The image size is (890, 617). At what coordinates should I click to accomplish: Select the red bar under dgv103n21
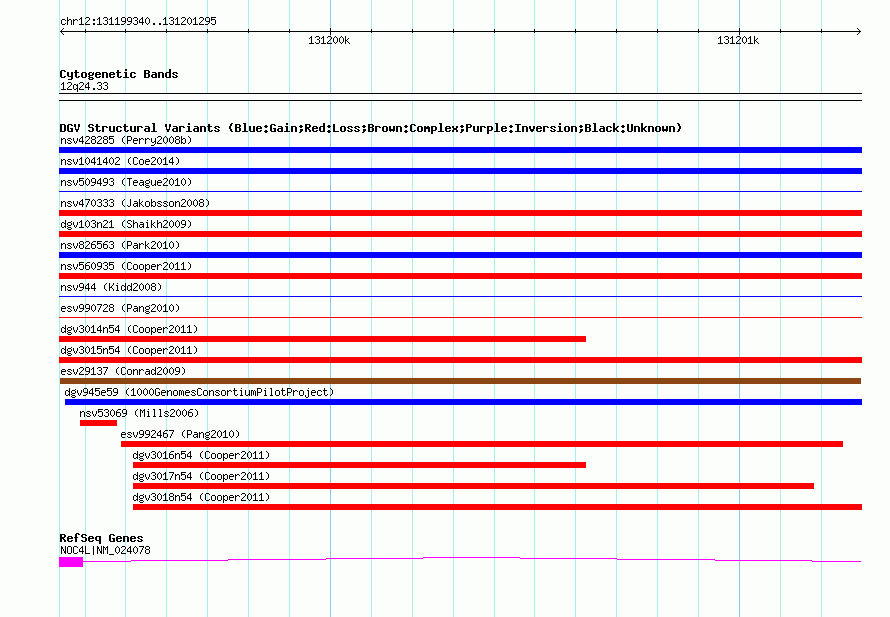(x=460, y=234)
